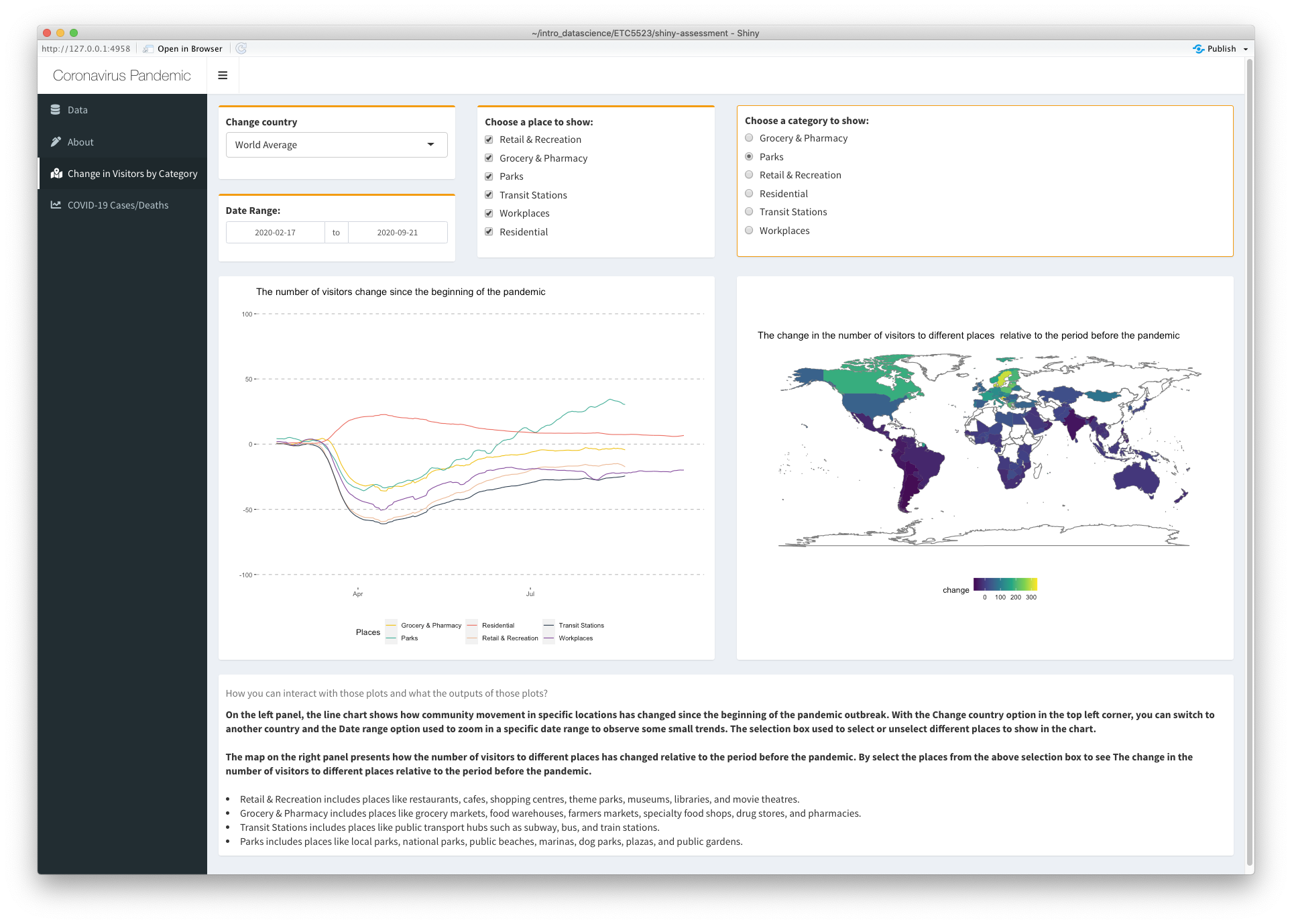The height and width of the screenshot is (924, 1292).
Task: Click the Parks includes places bullet
Action: (x=491, y=842)
